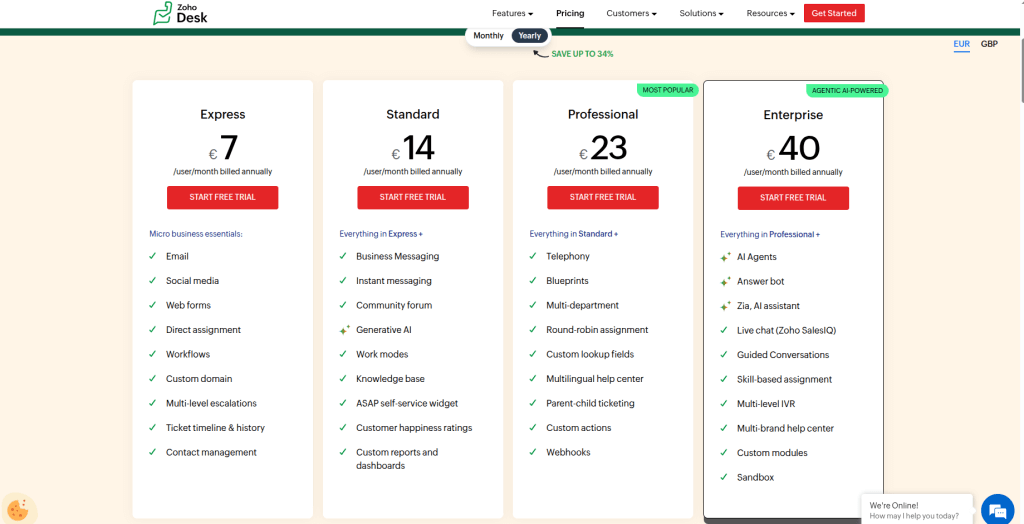Click the sparkle icon beside Generative AI
1024x524 pixels.
click(x=344, y=330)
